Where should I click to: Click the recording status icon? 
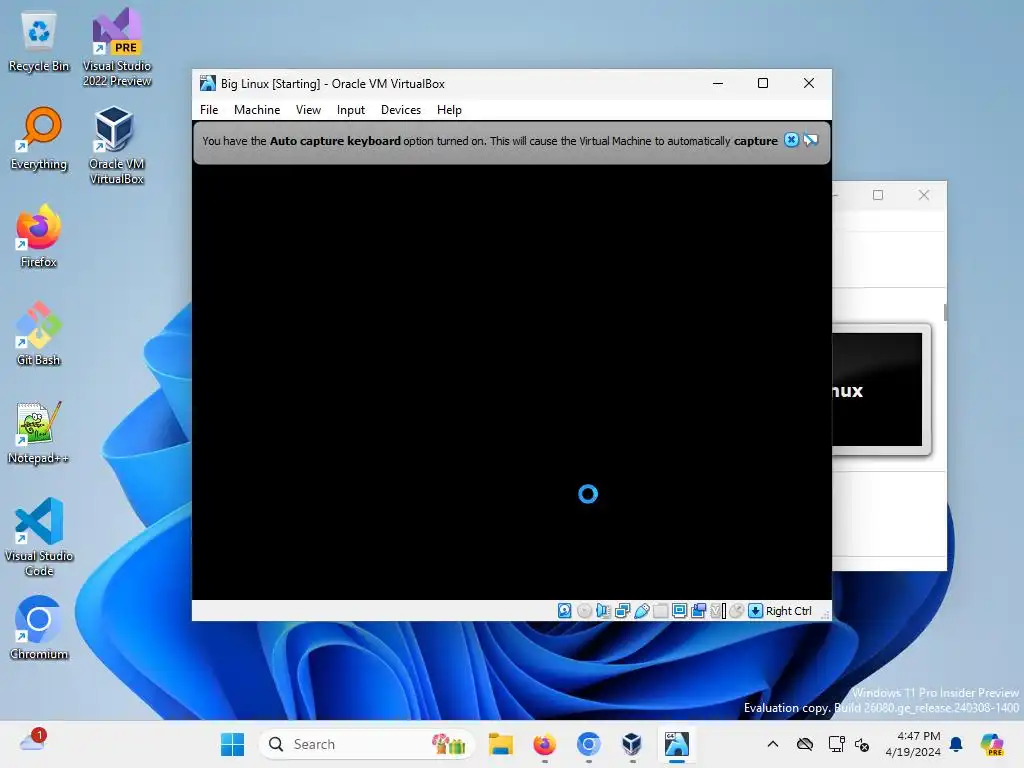[x=698, y=611]
